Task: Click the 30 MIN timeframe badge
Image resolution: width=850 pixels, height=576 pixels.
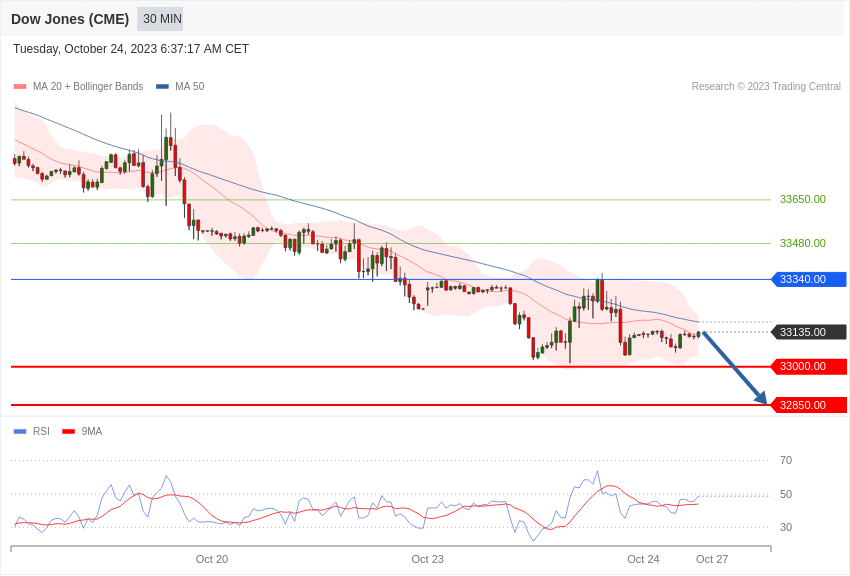Action: coord(160,19)
